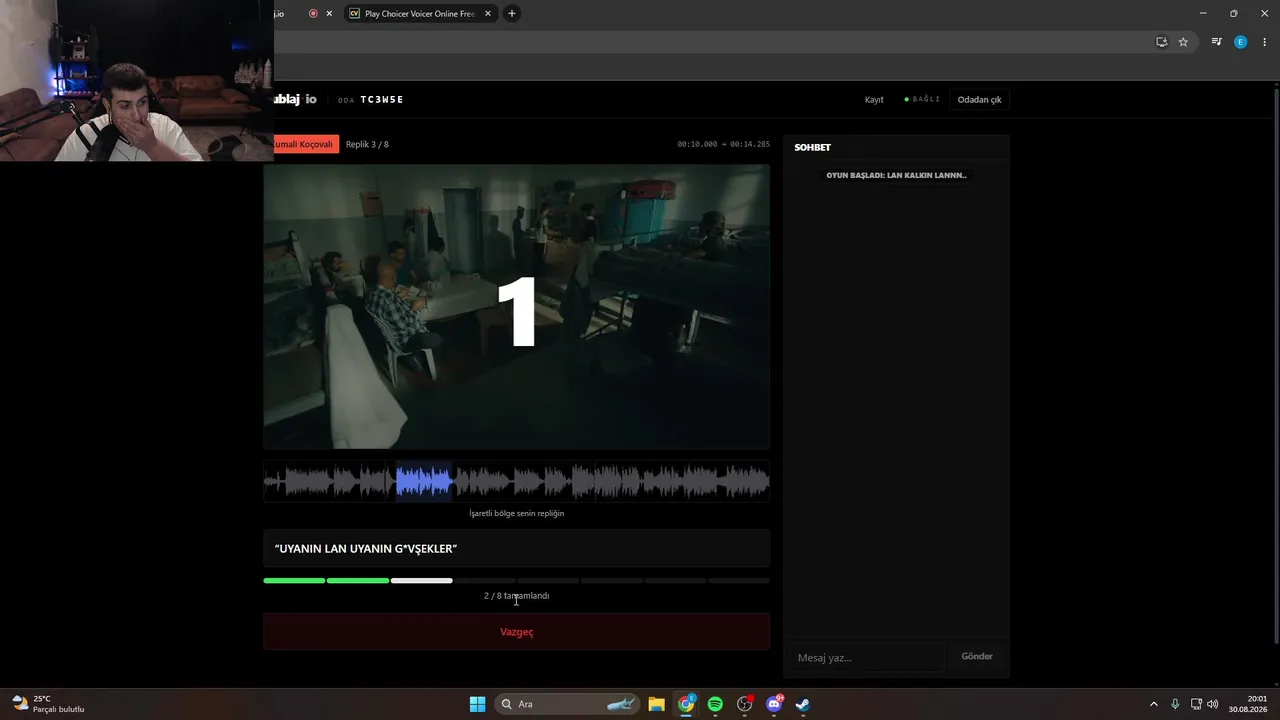Open a new browser tab
This screenshot has width=1280, height=720.
pos(512,13)
